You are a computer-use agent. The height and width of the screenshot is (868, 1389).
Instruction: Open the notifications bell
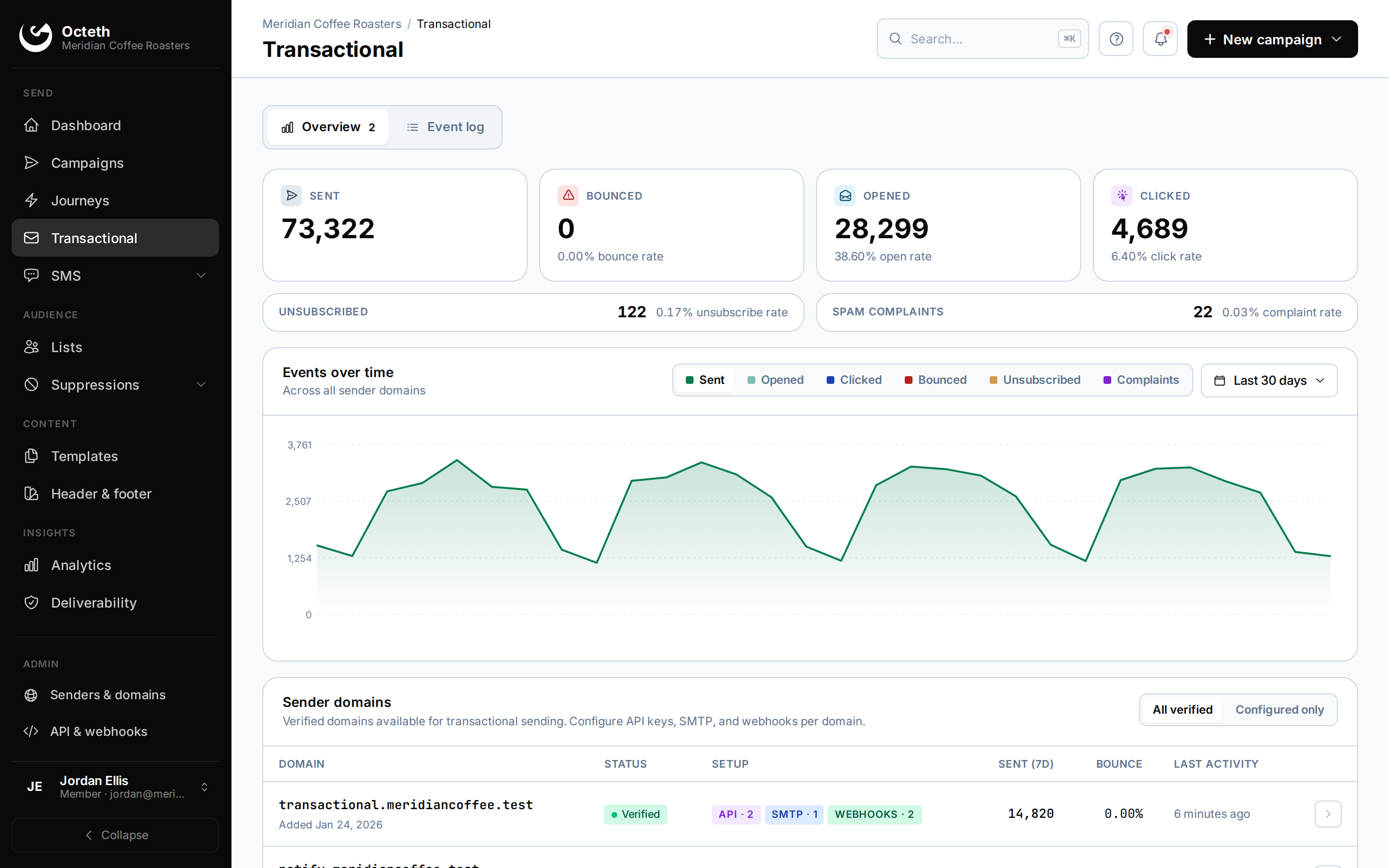(x=1160, y=39)
